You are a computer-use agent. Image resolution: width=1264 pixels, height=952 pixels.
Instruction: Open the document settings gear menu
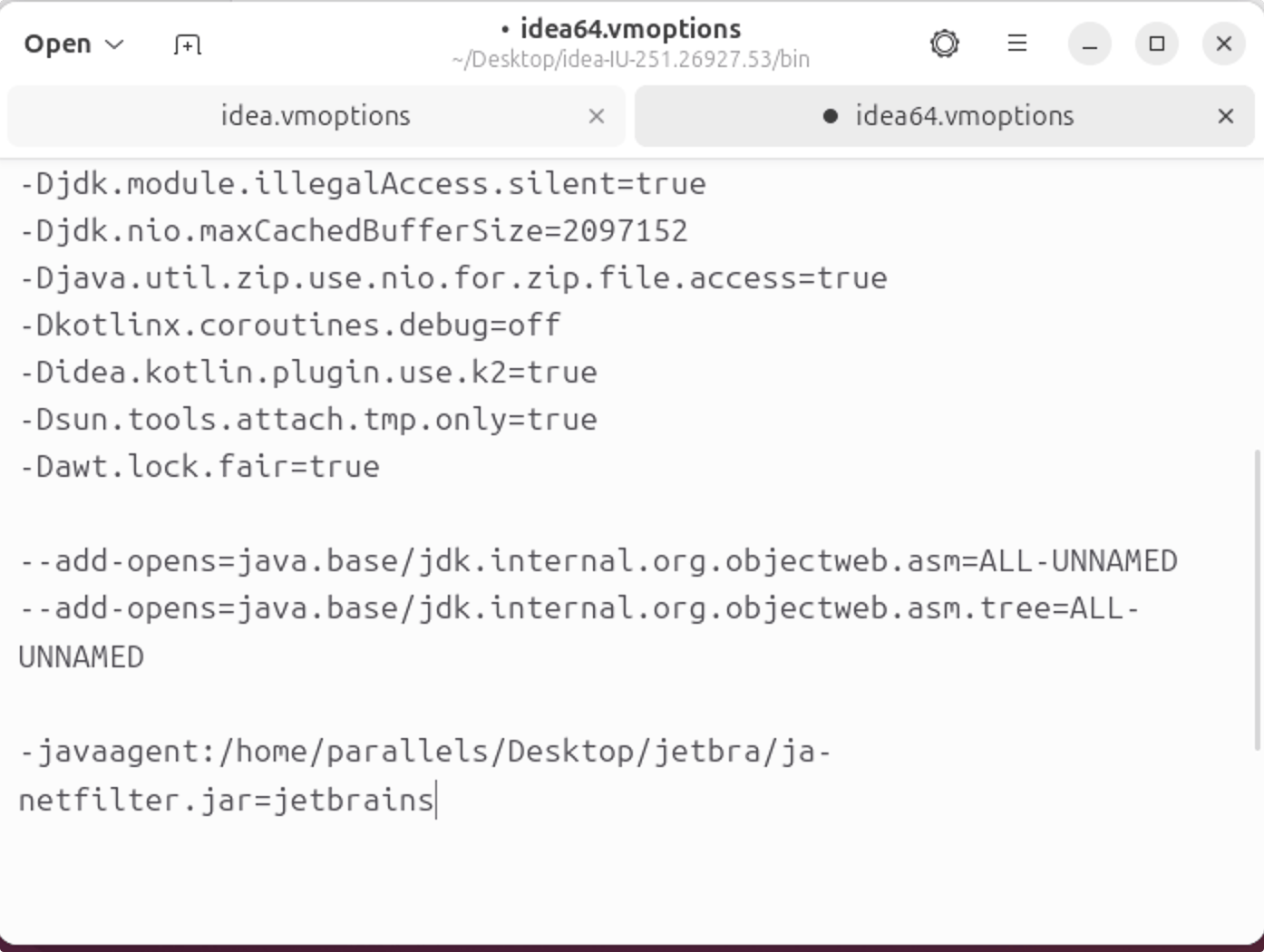tap(944, 44)
